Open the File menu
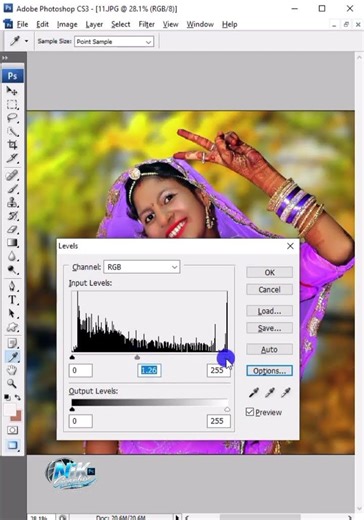Screen dimensions: 364x520 [22, 24]
